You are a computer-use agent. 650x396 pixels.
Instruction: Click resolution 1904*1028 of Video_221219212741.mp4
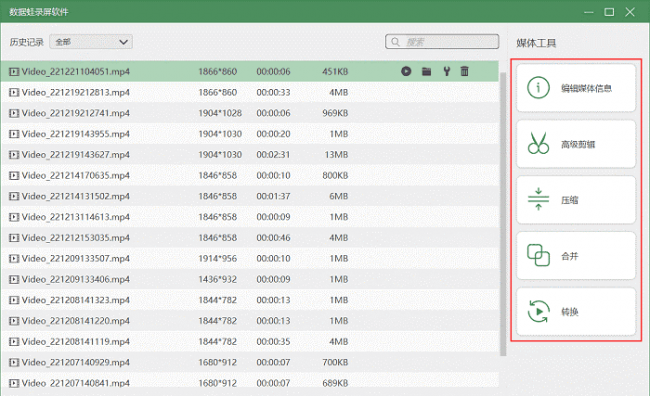tap(220, 113)
